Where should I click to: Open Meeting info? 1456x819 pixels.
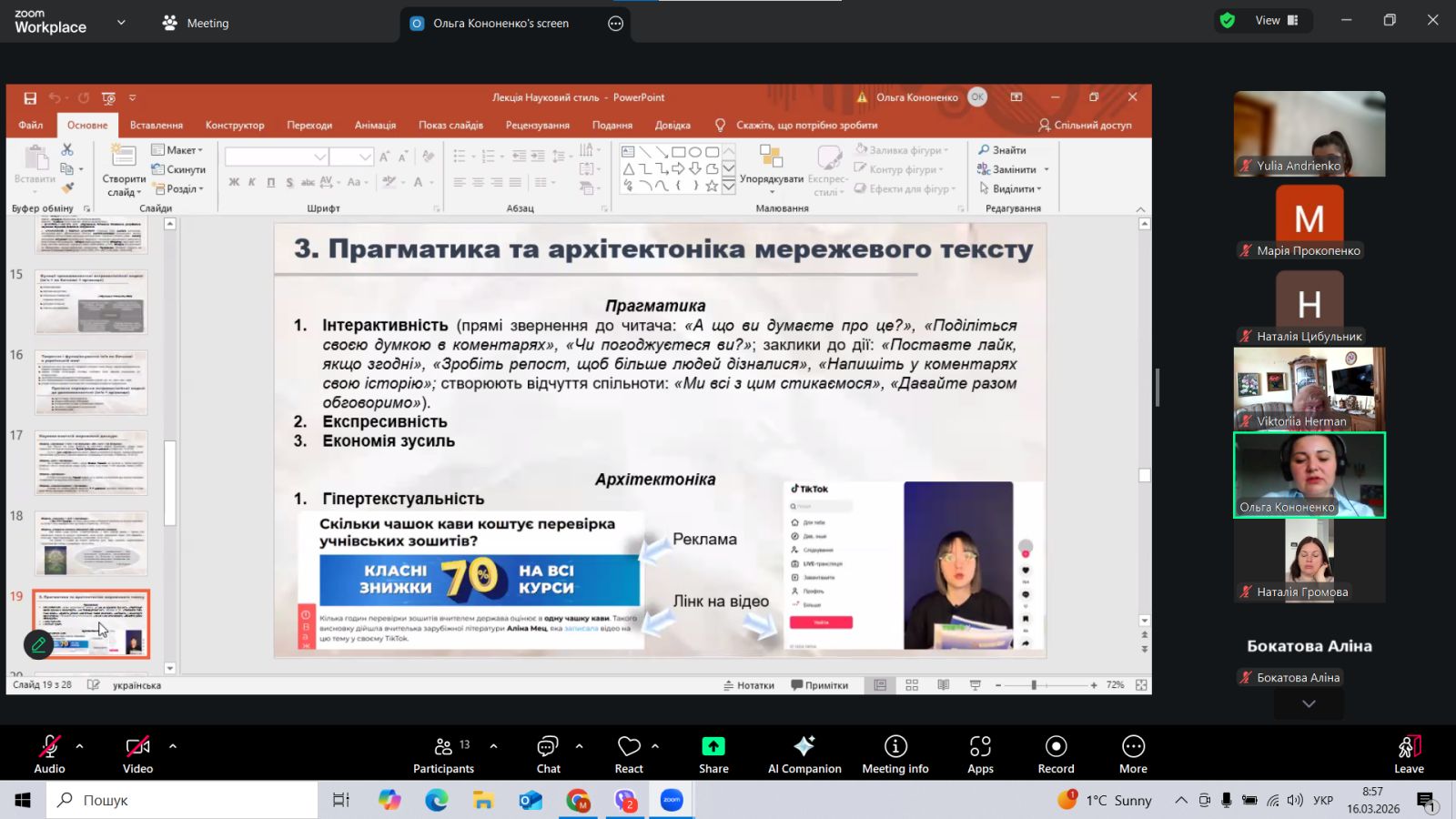pyautogui.click(x=895, y=747)
